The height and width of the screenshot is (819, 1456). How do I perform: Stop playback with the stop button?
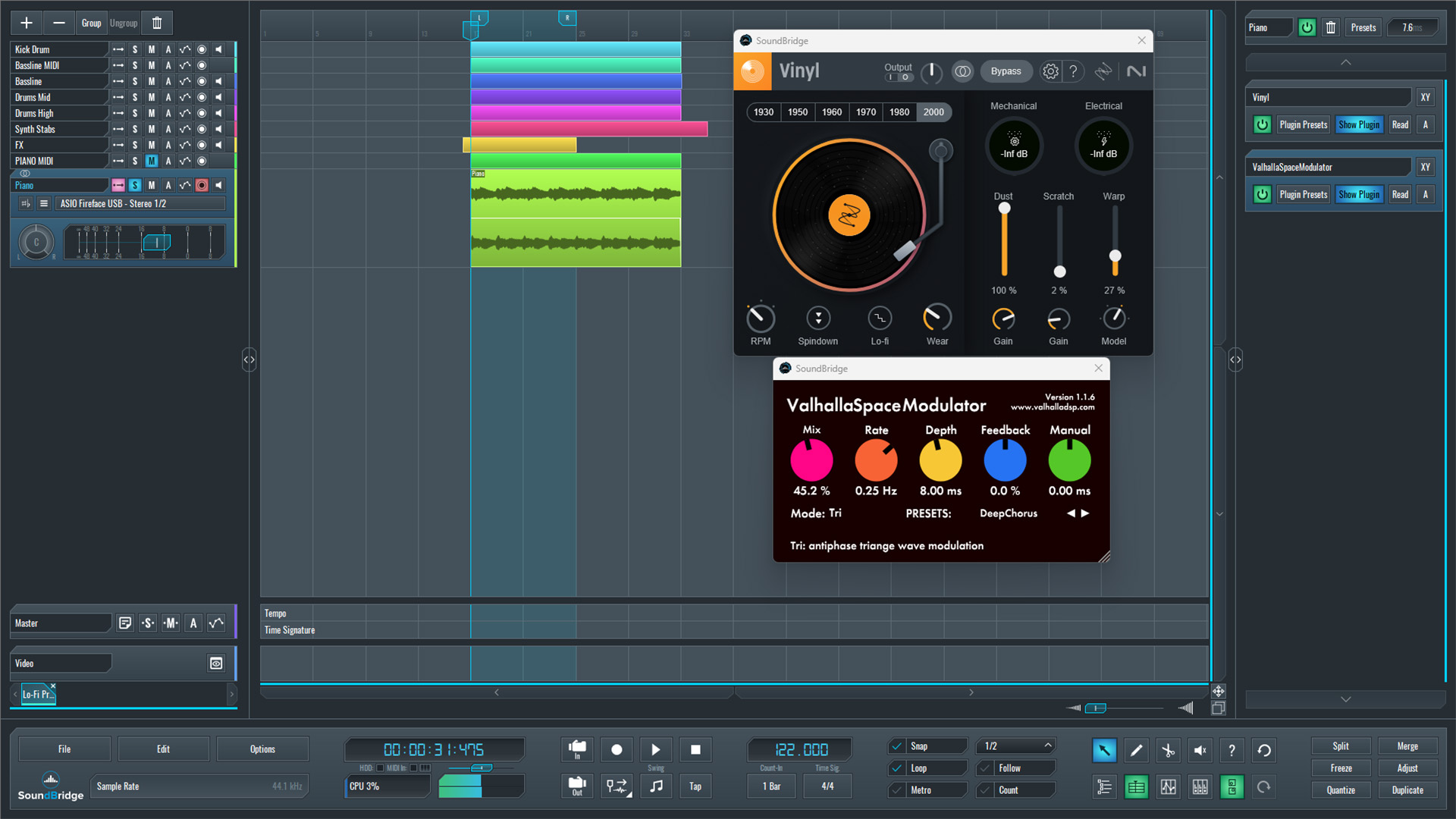[695, 750]
